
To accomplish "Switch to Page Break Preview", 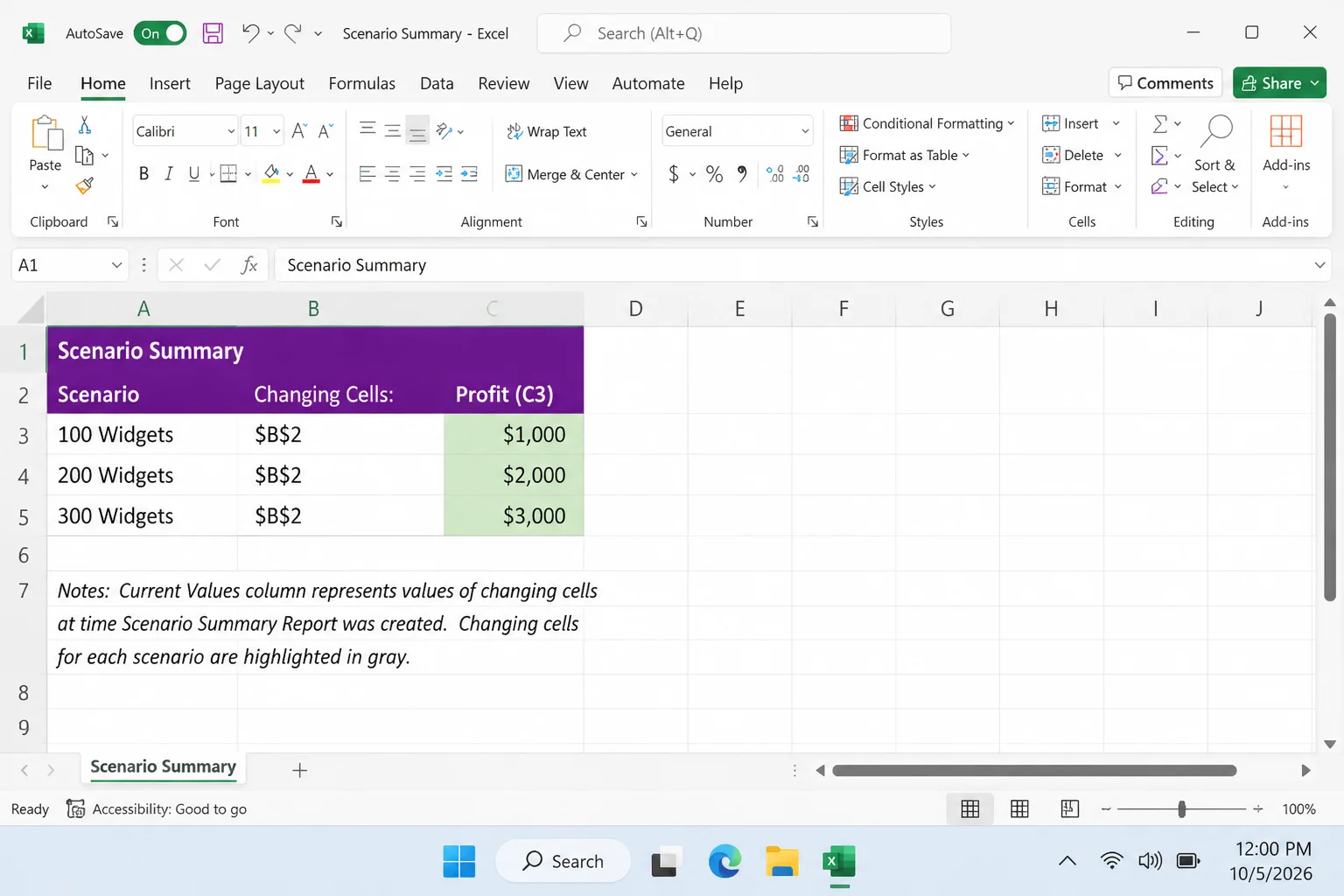I will coord(1069,809).
